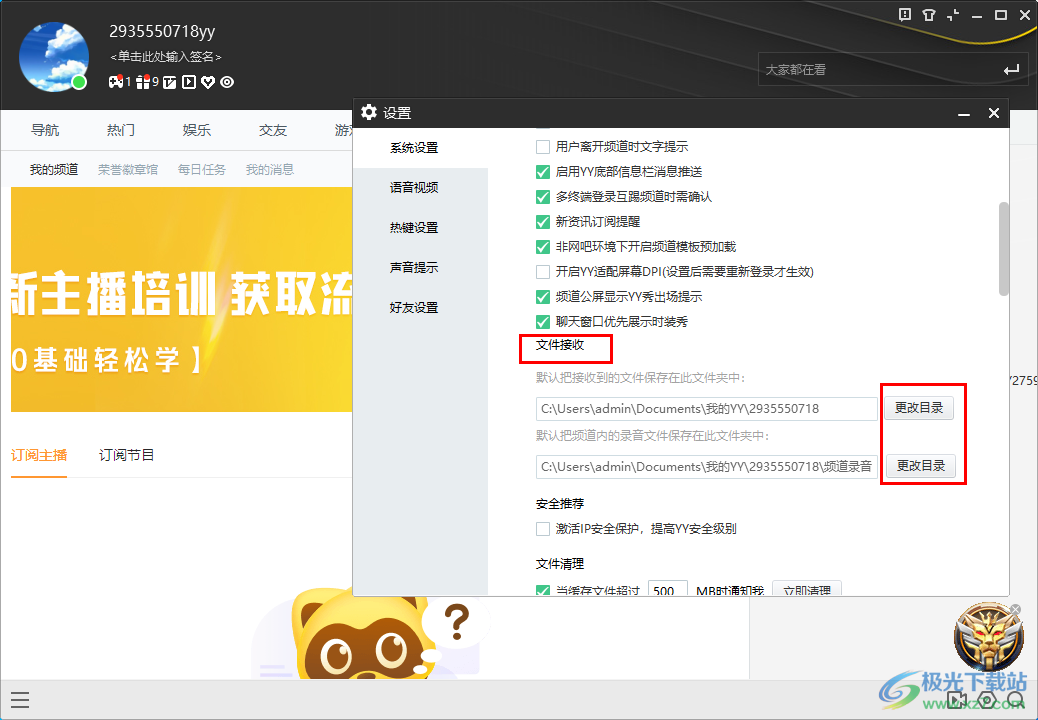The image size is (1038, 720).
Task: Open the skin T-shirt icon in title bar
Action: pos(929,15)
